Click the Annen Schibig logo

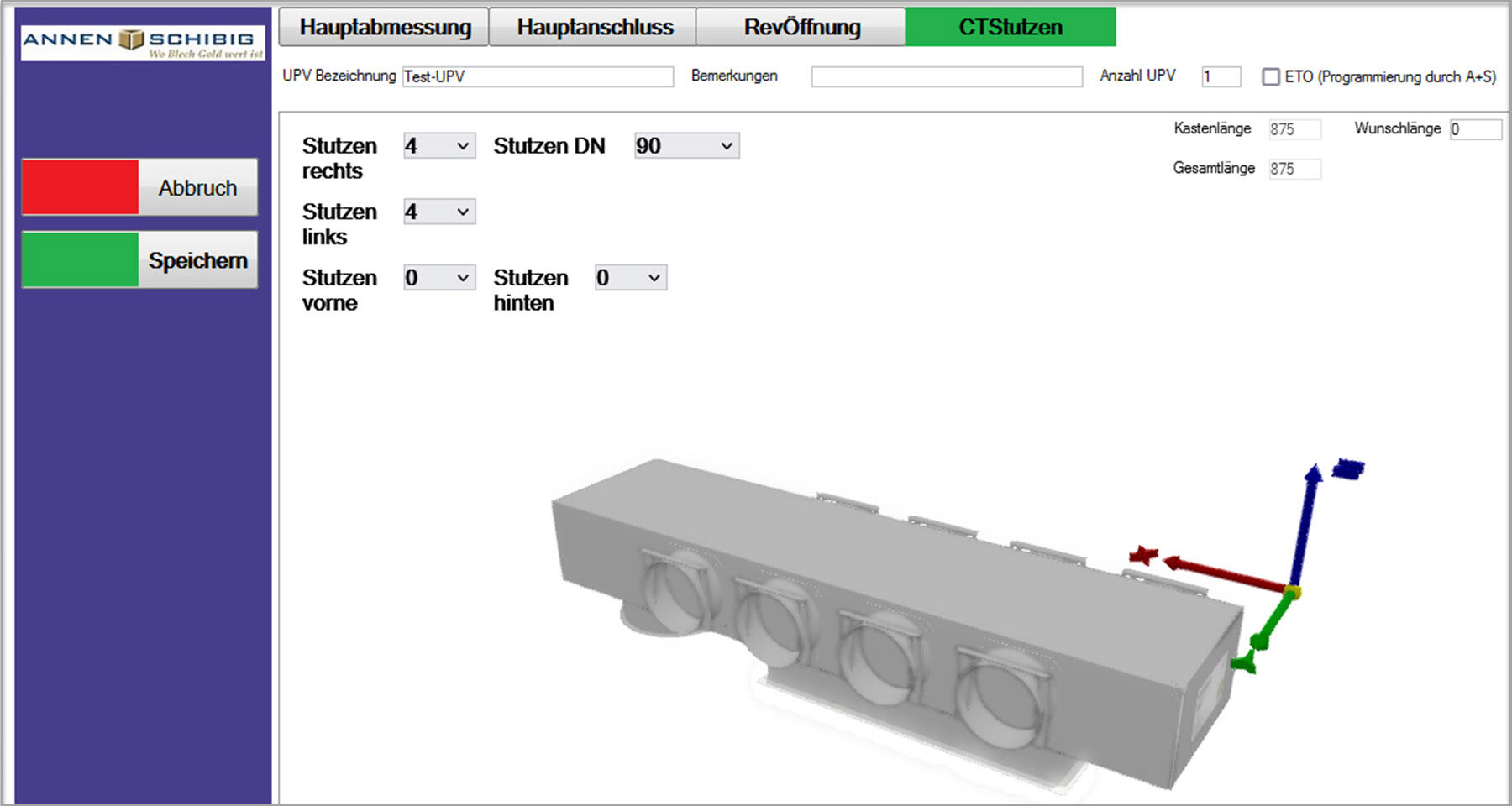pos(142,42)
